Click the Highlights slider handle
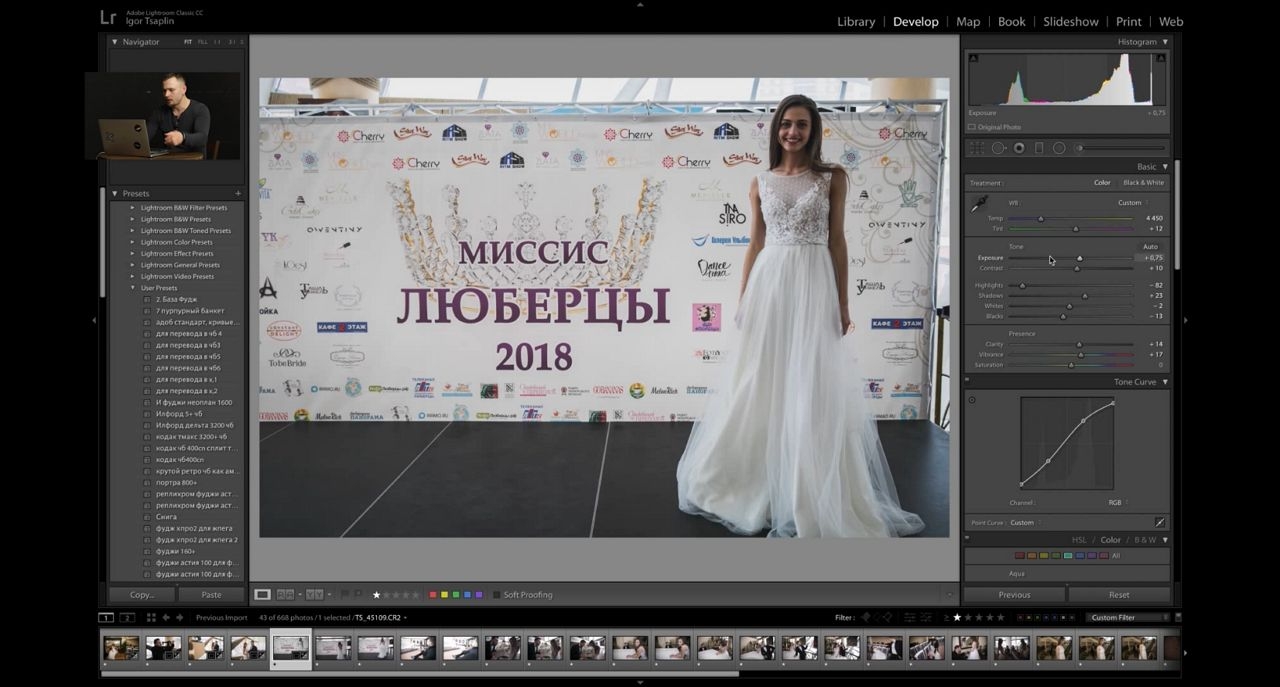Screen dimensions: 1280x687 click(x=1022, y=285)
